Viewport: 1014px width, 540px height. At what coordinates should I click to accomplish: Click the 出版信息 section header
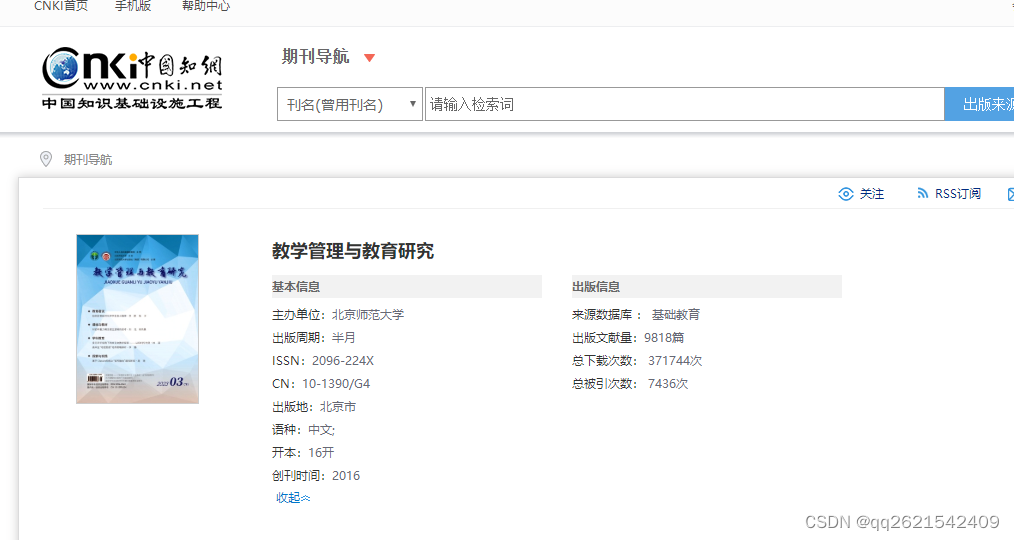coord(706,286)
